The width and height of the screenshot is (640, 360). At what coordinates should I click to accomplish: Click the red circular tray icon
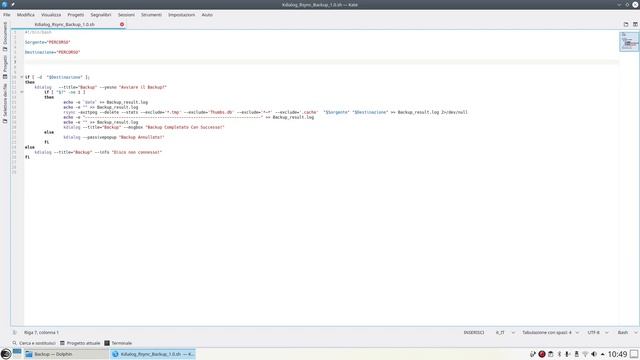542,354
